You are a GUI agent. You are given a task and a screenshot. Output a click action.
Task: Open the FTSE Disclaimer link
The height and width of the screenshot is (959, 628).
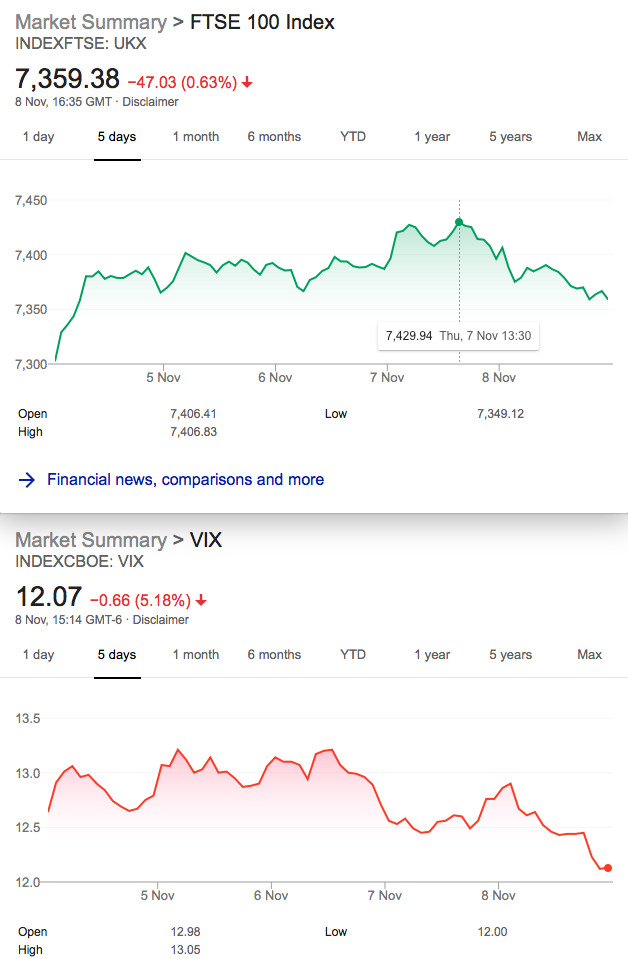(x=150, y=102)
